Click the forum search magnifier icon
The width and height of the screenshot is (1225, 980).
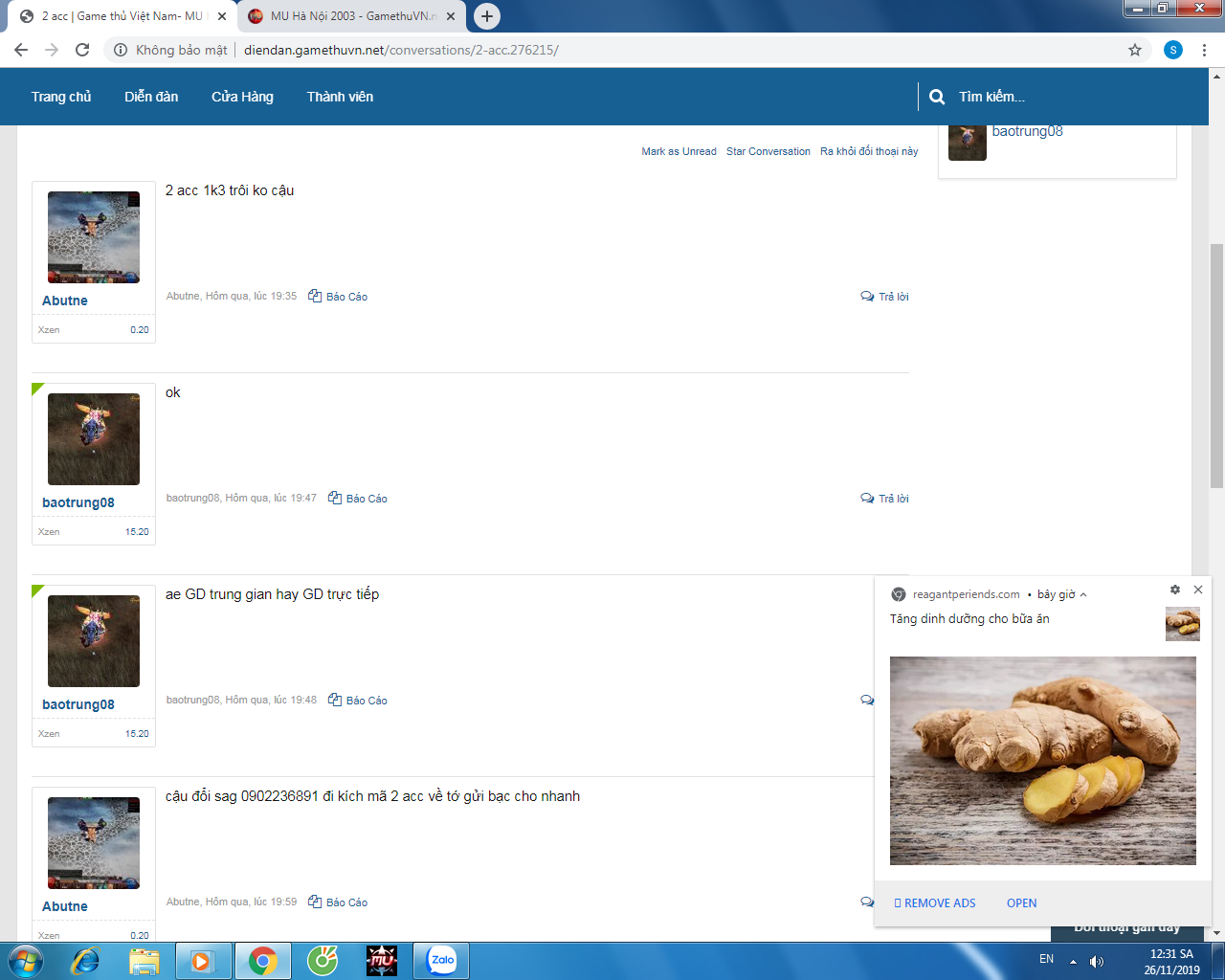(x=937, y=97)
